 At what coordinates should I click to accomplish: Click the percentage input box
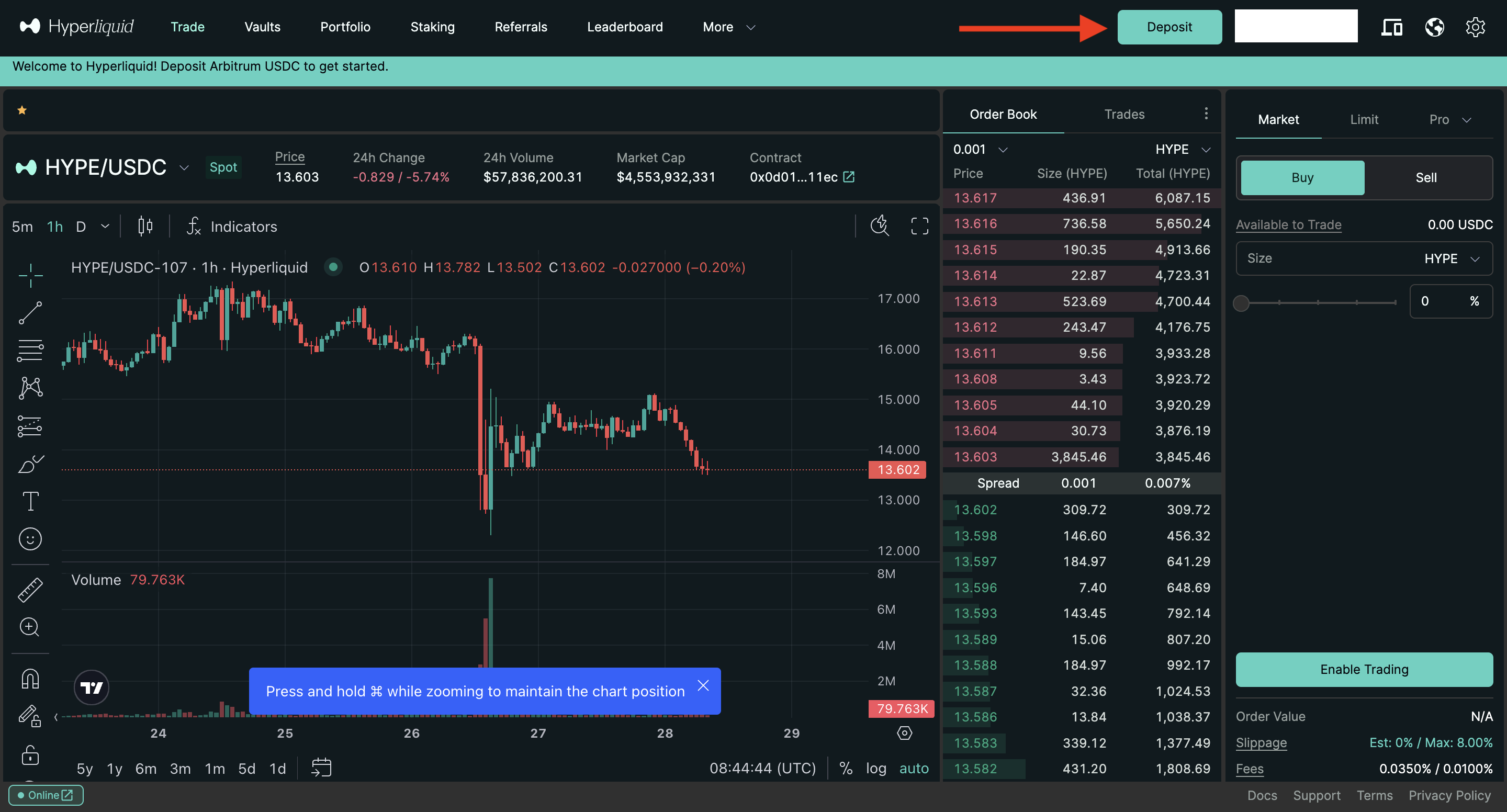click(1451, 301)
